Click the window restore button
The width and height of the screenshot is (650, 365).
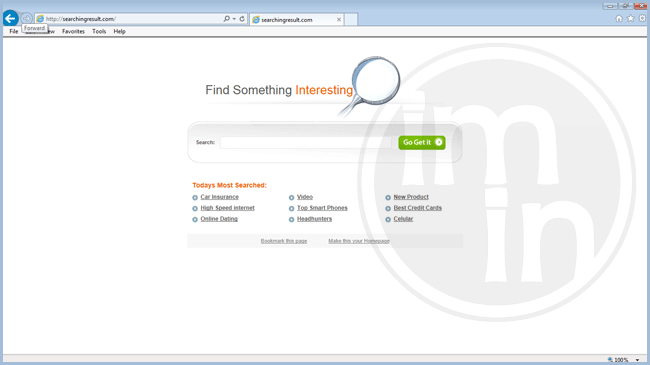click(625, 6)
